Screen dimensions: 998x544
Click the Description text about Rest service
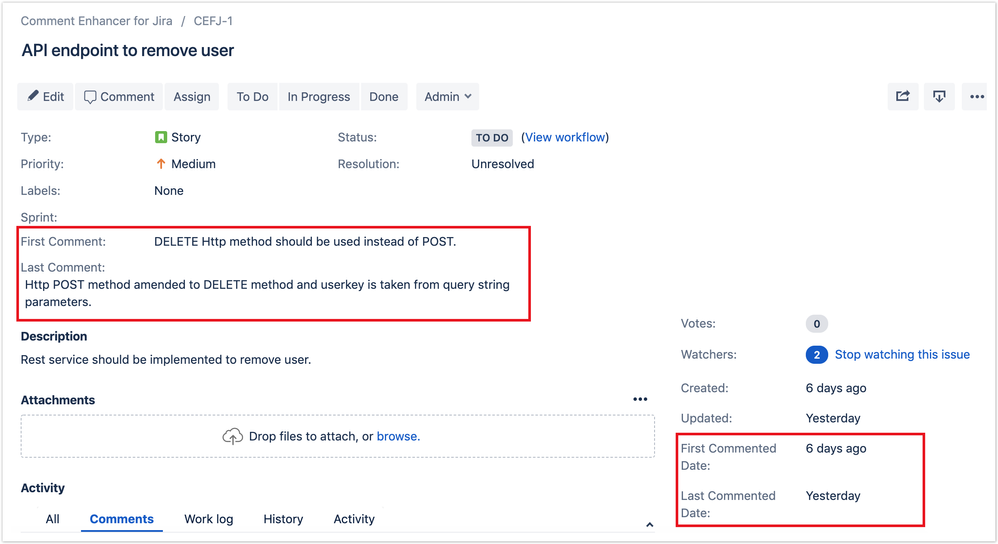coord(166,360)
